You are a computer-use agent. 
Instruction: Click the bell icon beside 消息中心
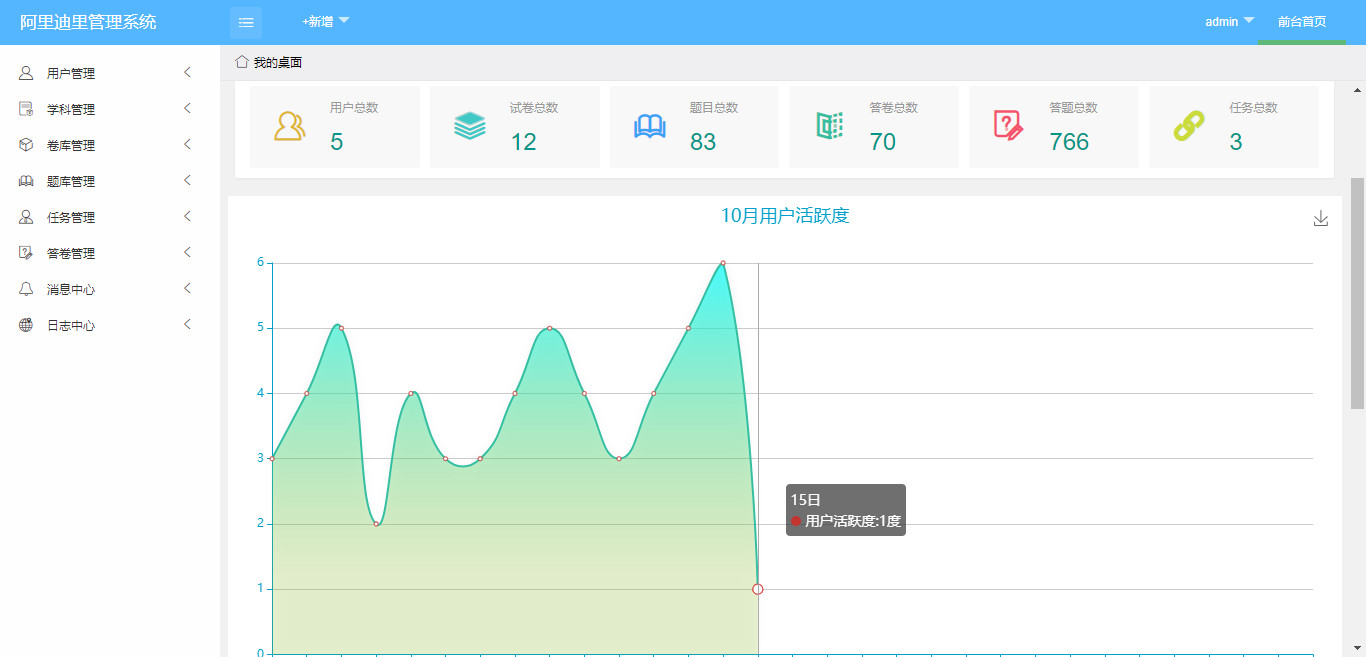26,289
